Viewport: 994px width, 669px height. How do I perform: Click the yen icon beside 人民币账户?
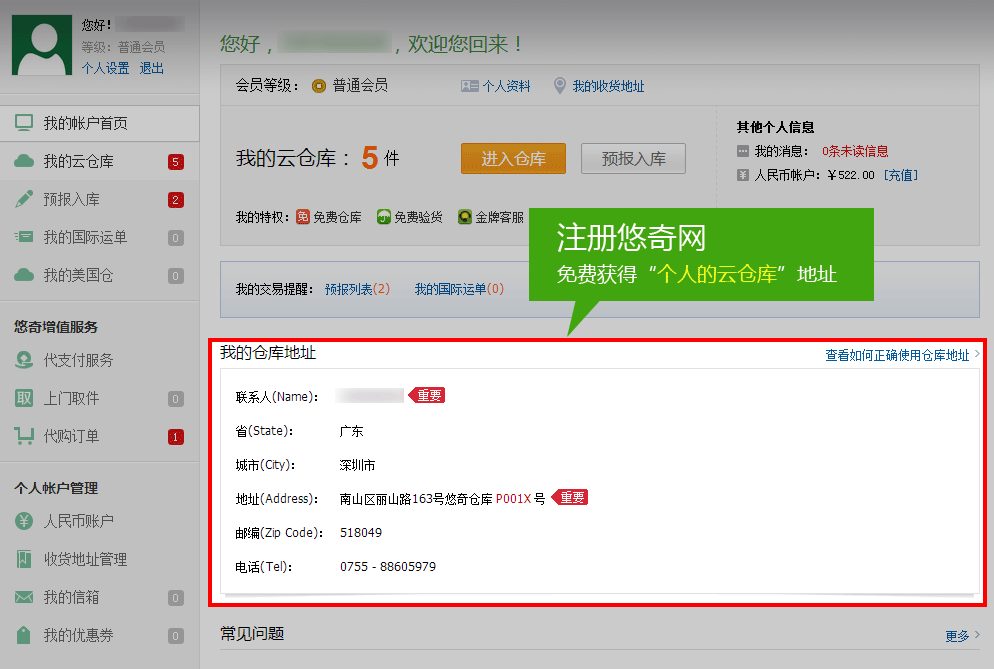pos(24,521)
